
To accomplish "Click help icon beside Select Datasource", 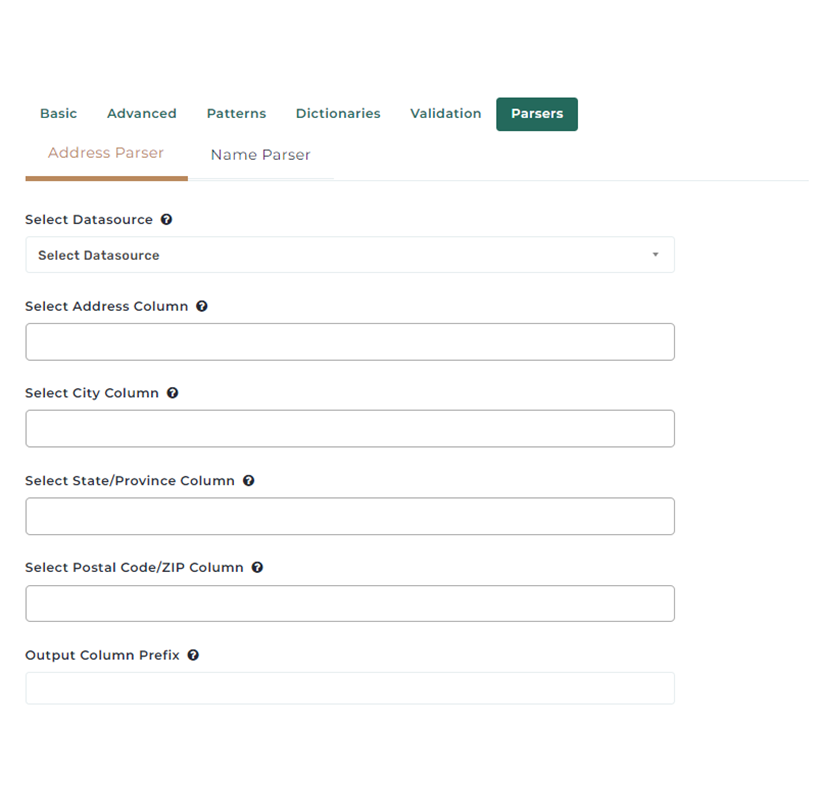I will [x=166, y=220].
